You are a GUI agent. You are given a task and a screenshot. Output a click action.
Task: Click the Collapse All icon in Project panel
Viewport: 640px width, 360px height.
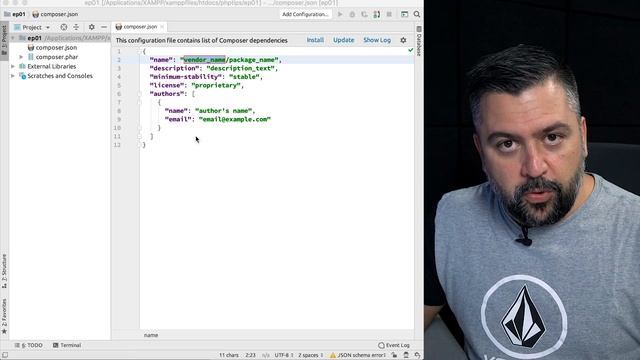tap(76, 27)
